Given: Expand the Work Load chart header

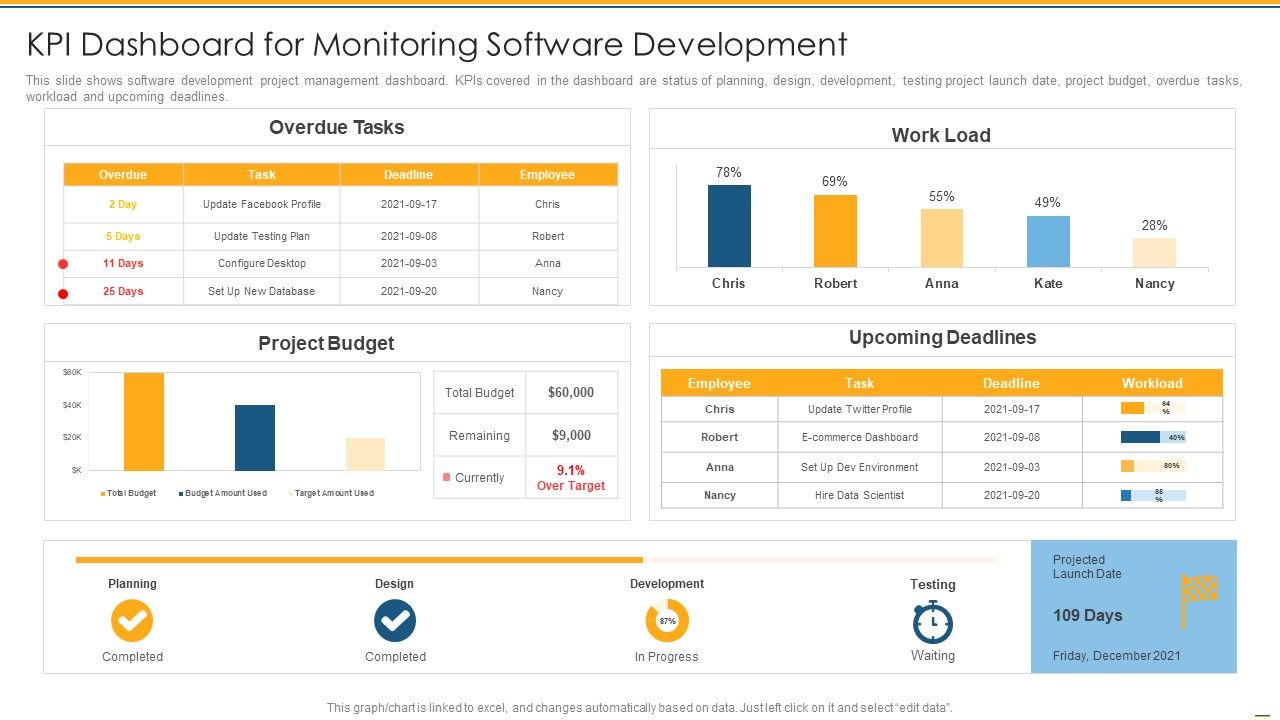Looking at the screenshot, I should [941, 134].
